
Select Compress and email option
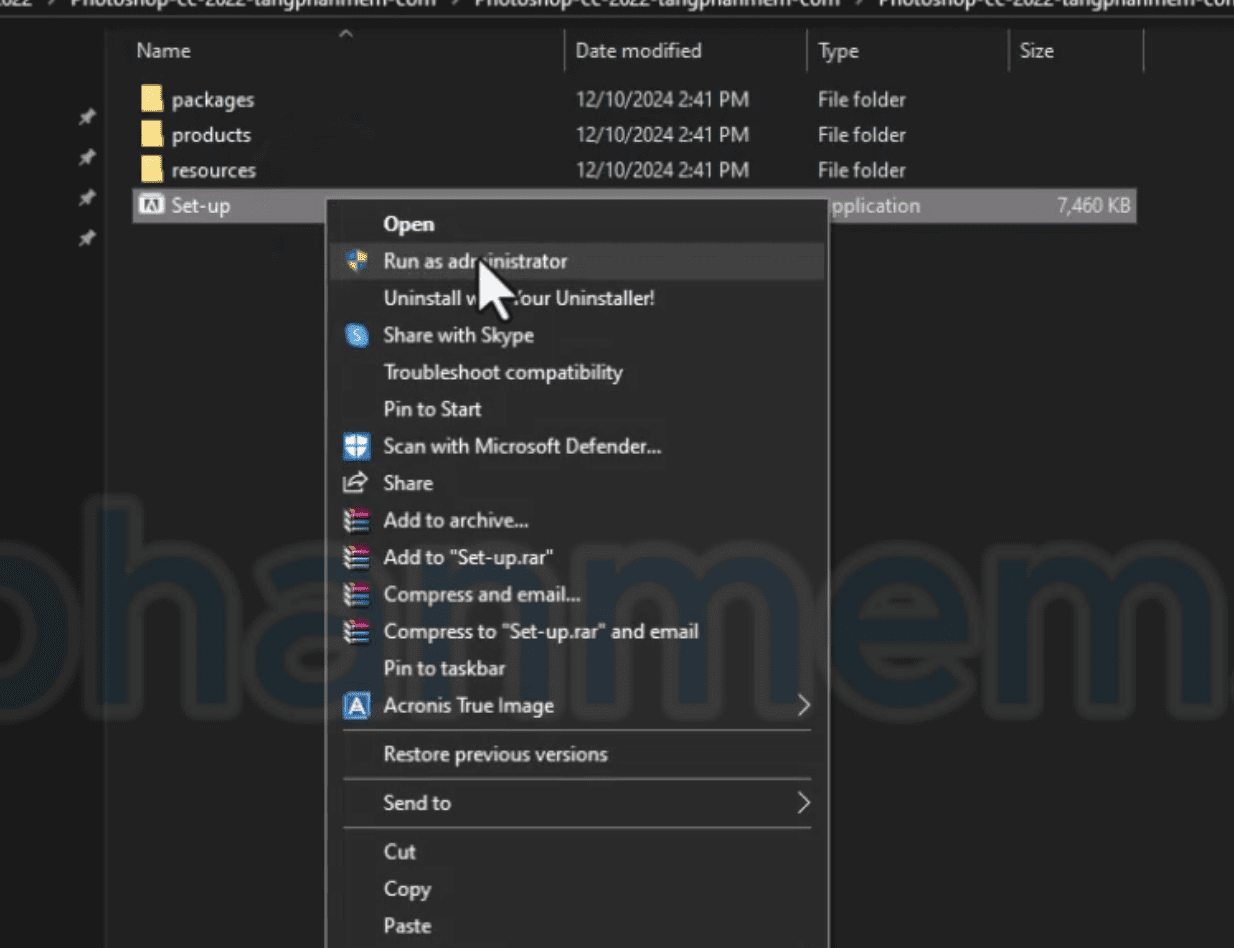click(x=481, y=595)
